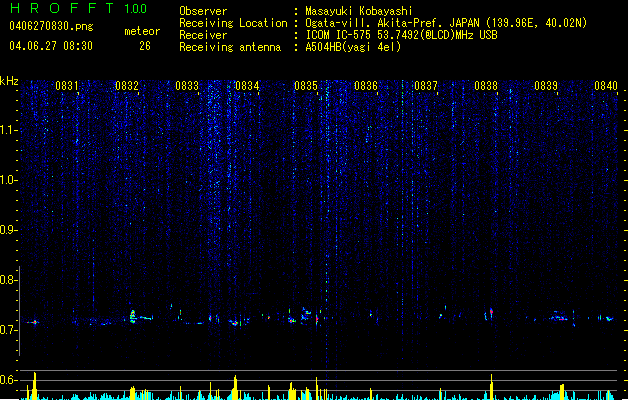This screenshot has width=629, height=400.
Task: Click the 0835 time marker
Action: click(x=306, y=86)
